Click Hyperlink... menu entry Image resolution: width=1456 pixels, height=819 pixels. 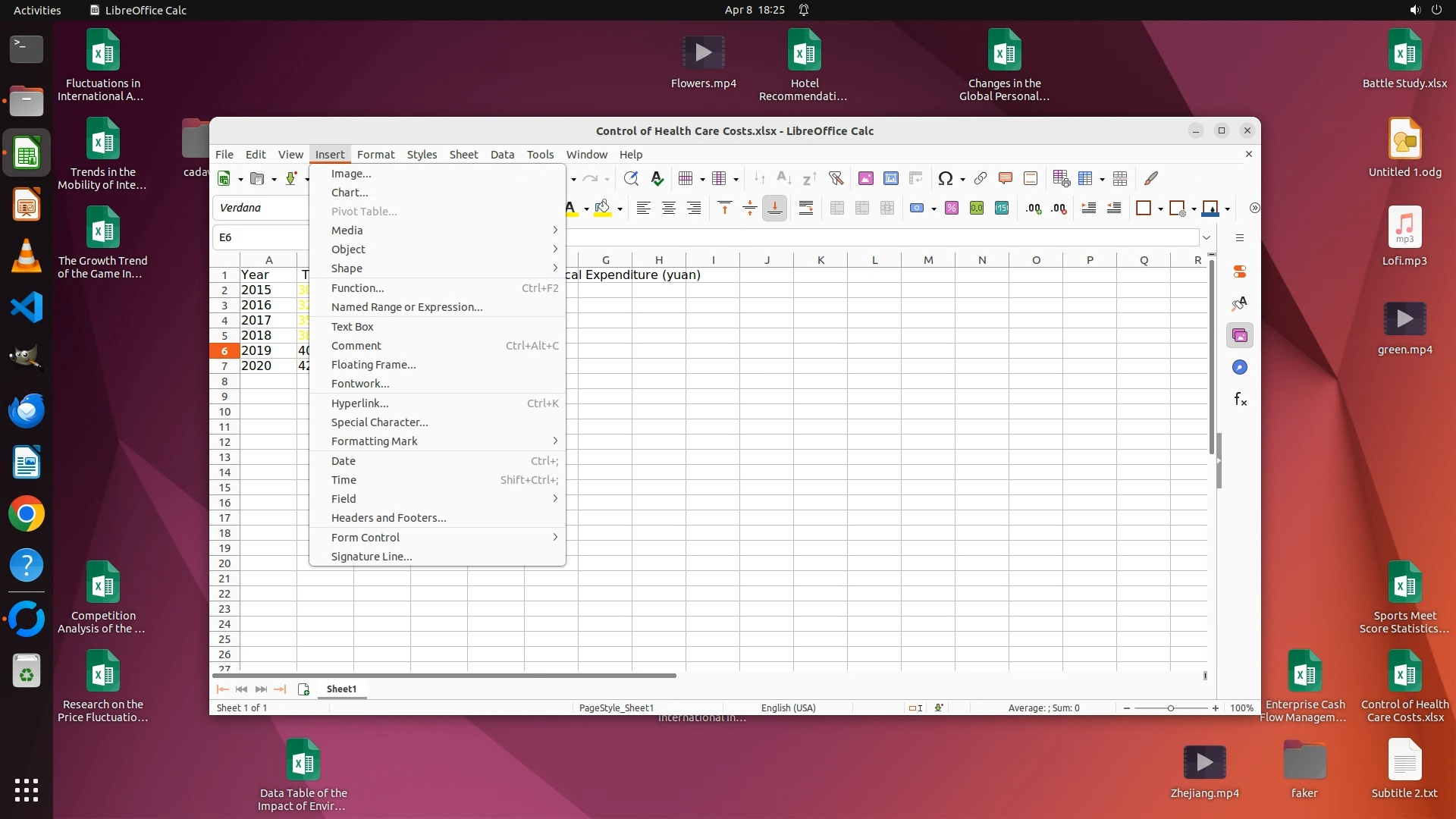click(359, 403)
